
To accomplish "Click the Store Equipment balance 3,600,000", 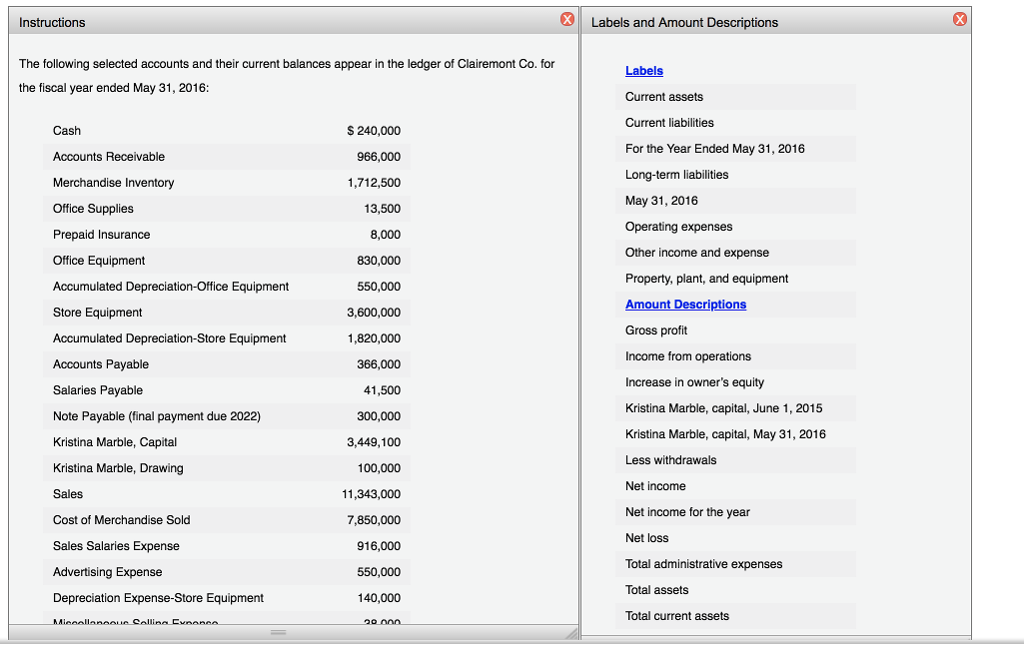I will [374, 313].
